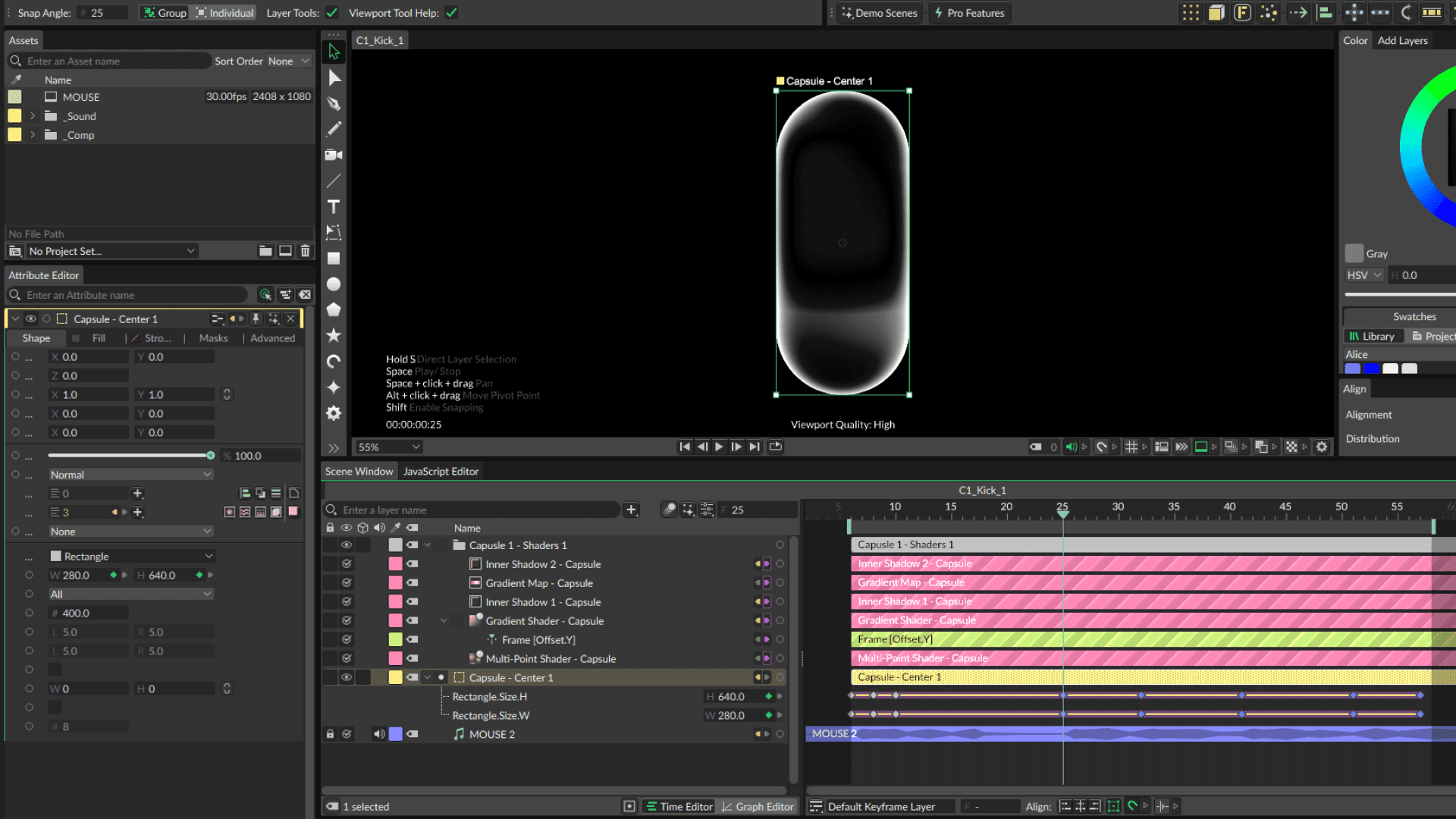The height and width of the screenshot is (819, 1456).
Task: Add new layer with plus button
Action: [x=631, y=510]
